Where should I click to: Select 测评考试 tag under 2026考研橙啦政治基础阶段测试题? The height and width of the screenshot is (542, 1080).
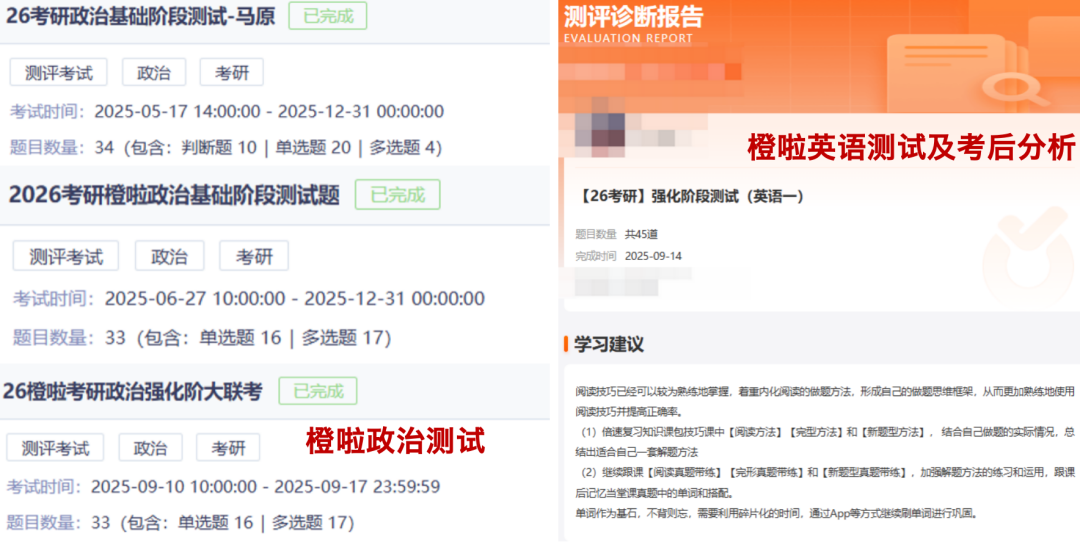coord(65,256)
